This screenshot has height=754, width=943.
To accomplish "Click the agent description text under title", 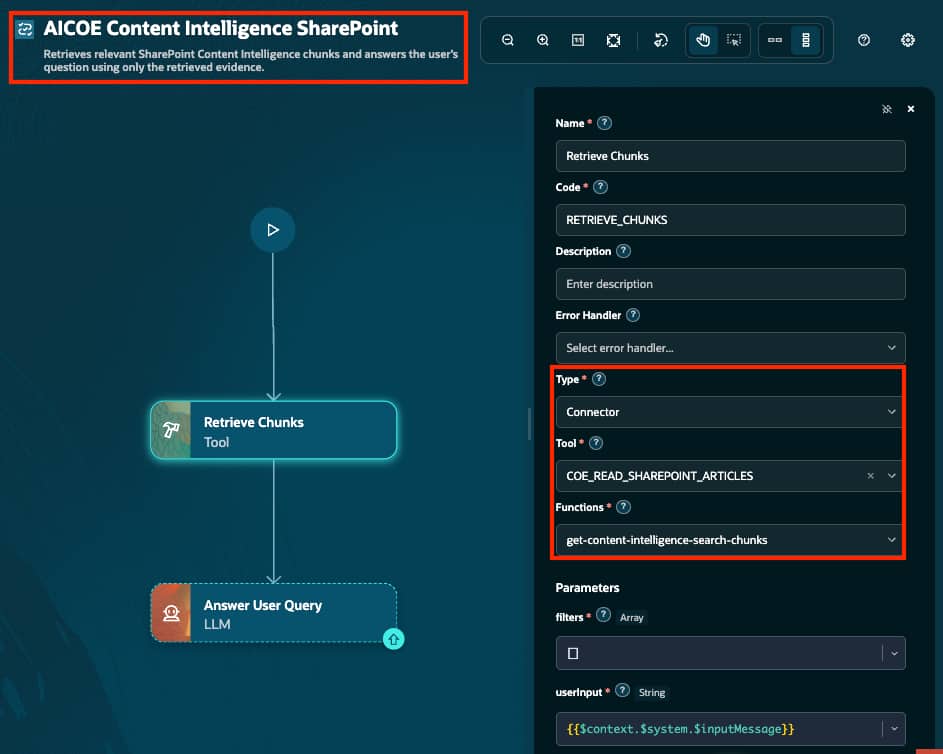I will [250, 60].
